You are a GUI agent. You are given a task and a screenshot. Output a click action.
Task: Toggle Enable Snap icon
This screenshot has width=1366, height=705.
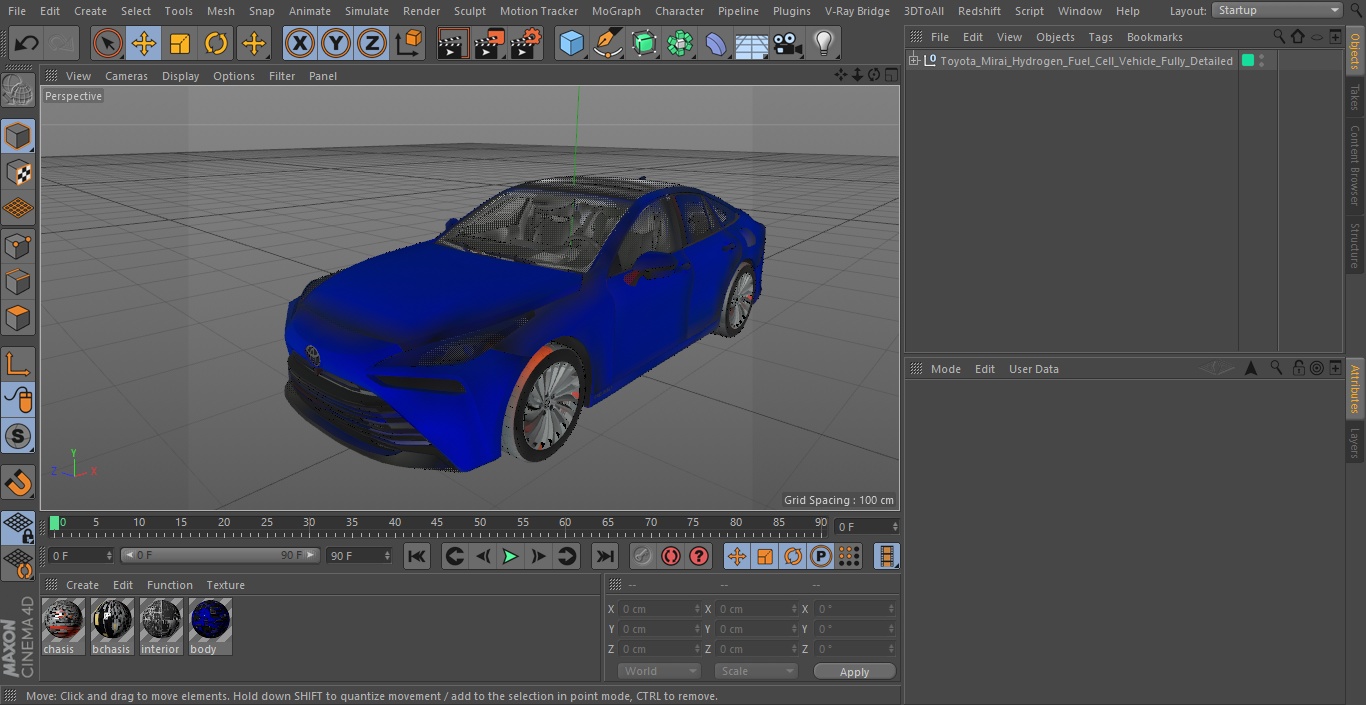18,484
